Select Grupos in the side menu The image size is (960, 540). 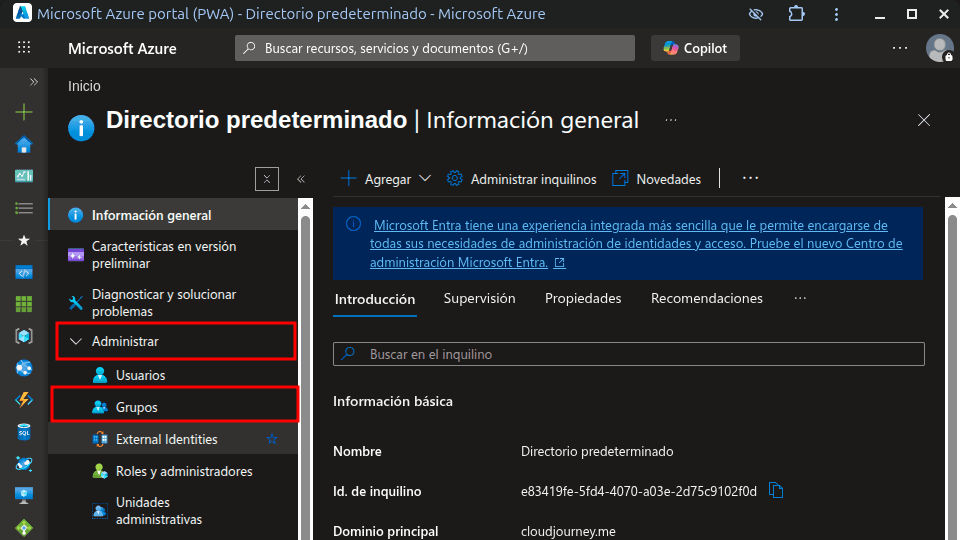137,407
